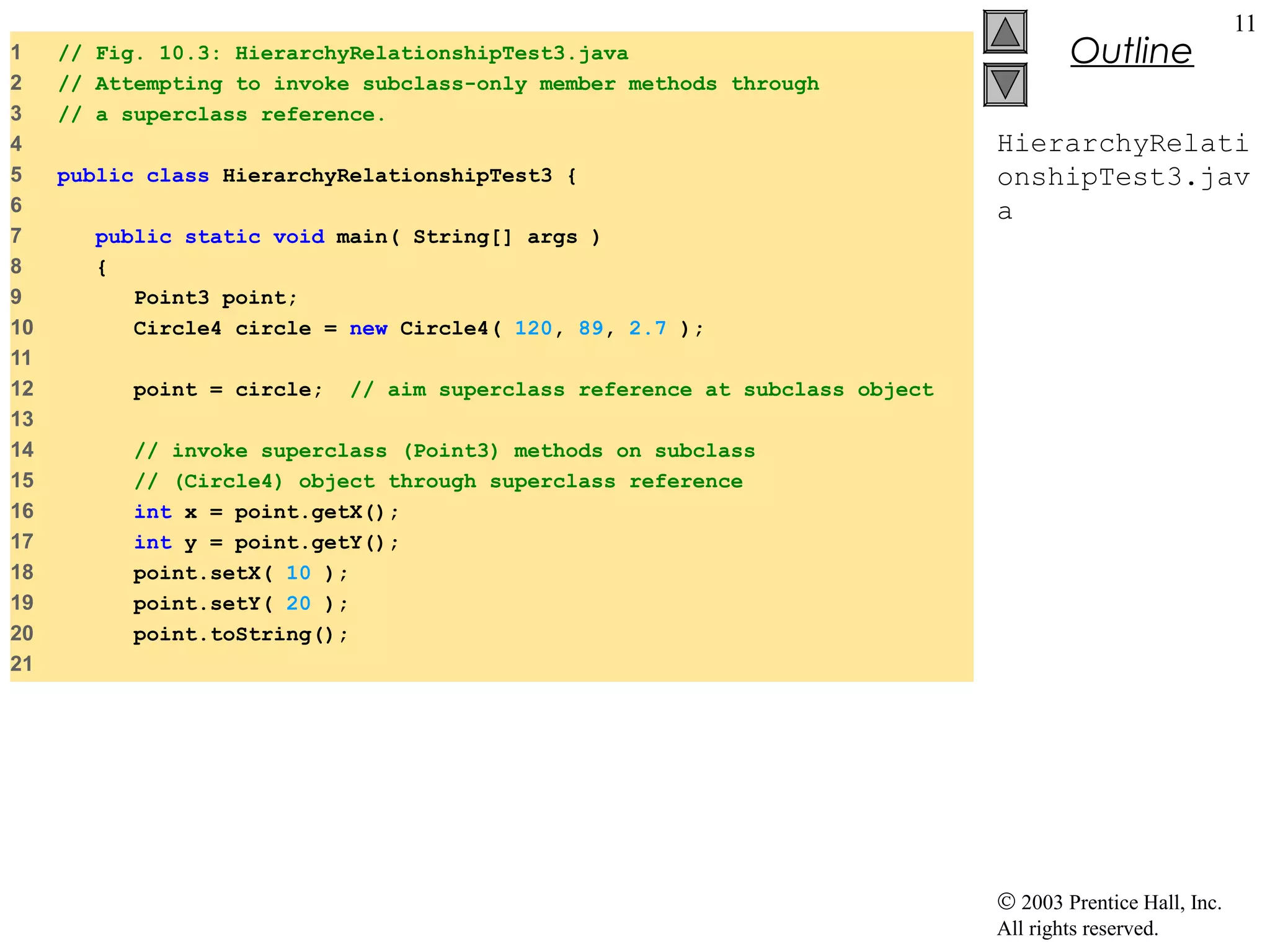
Task: Click line 2 comment about subclass-only member methods
Action: [438, 84]
